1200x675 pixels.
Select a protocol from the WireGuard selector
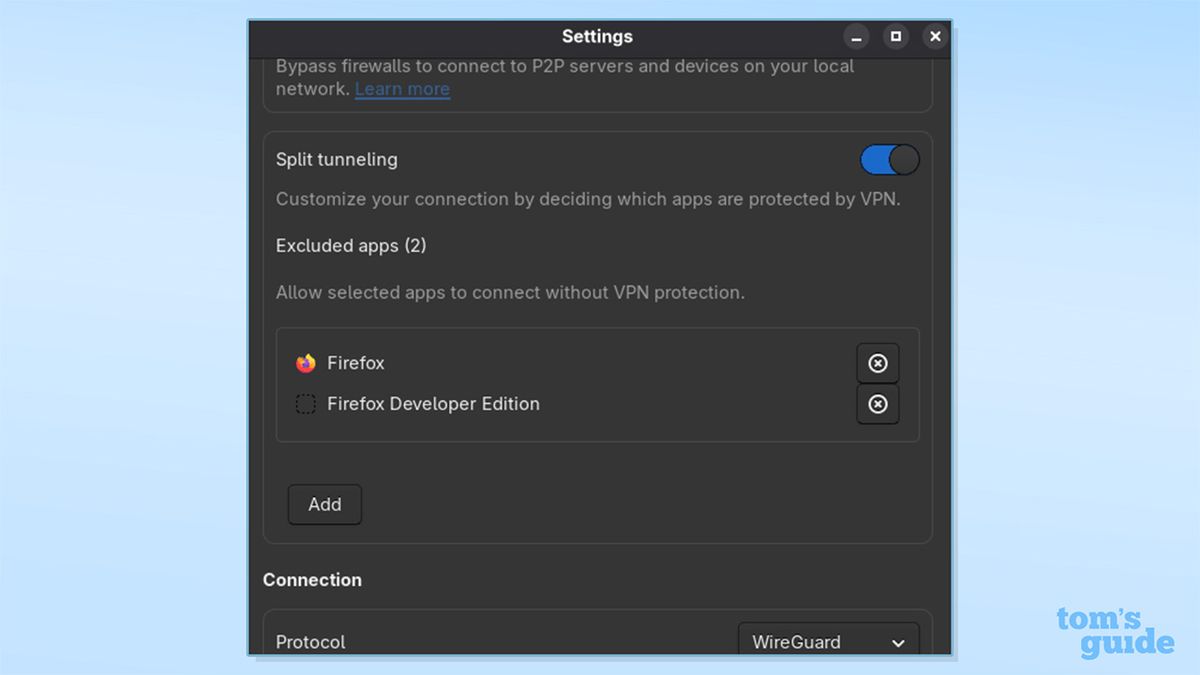[x=828, y=642]
